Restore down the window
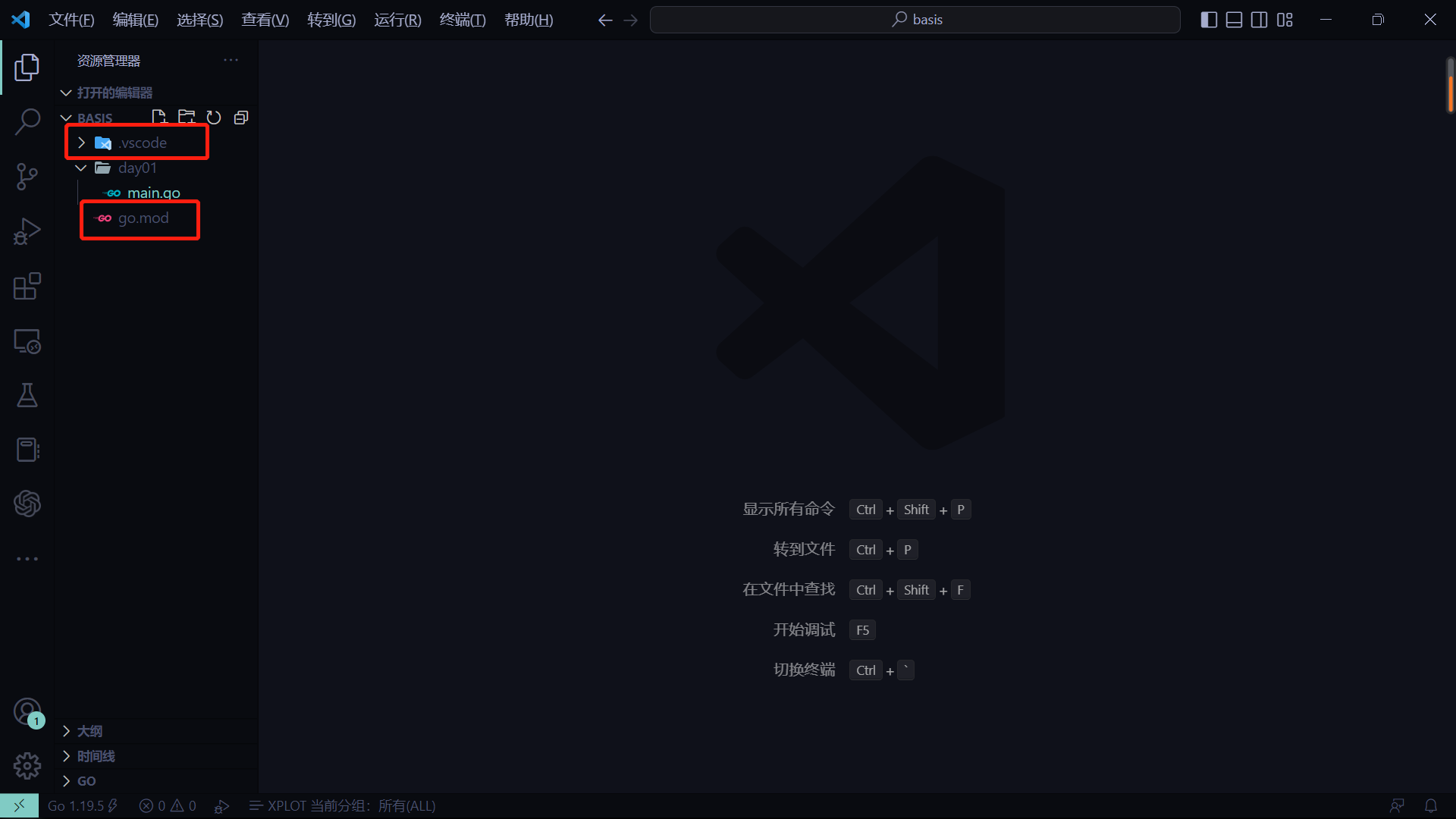Screen dimensions: 1456x819 tap(1378, 20)
